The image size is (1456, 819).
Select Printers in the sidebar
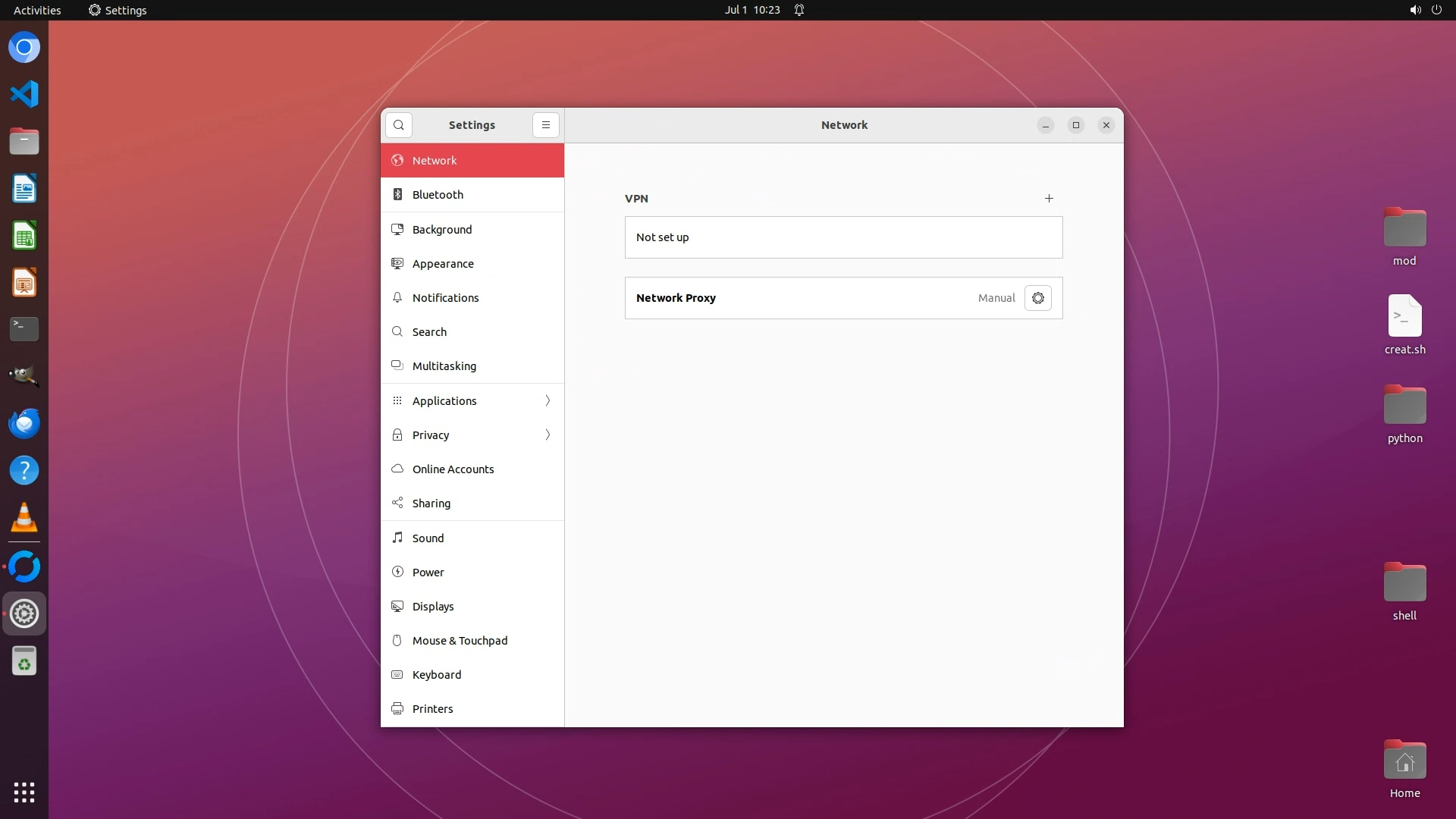tap(432, 709)
